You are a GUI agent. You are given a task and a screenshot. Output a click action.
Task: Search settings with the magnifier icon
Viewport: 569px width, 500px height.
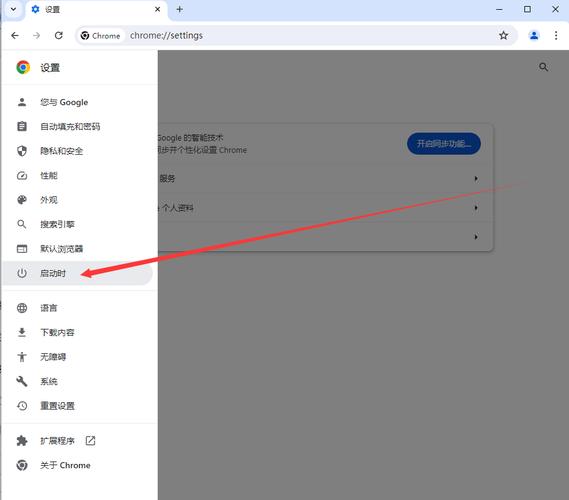click(543, 67)
